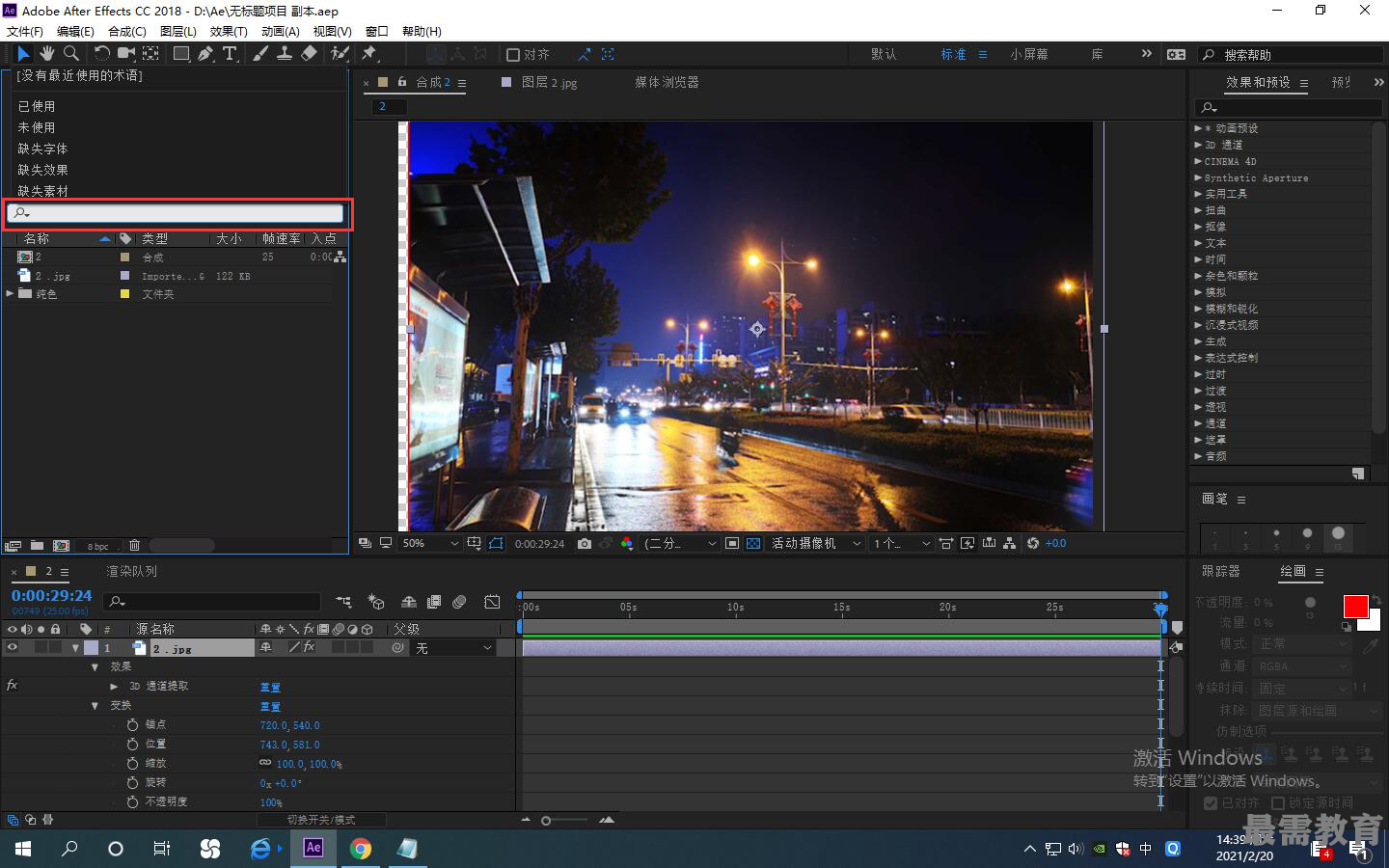Click the 切换开关/模式 button
The image size is (1389, 868).
(x=321, y=820)
